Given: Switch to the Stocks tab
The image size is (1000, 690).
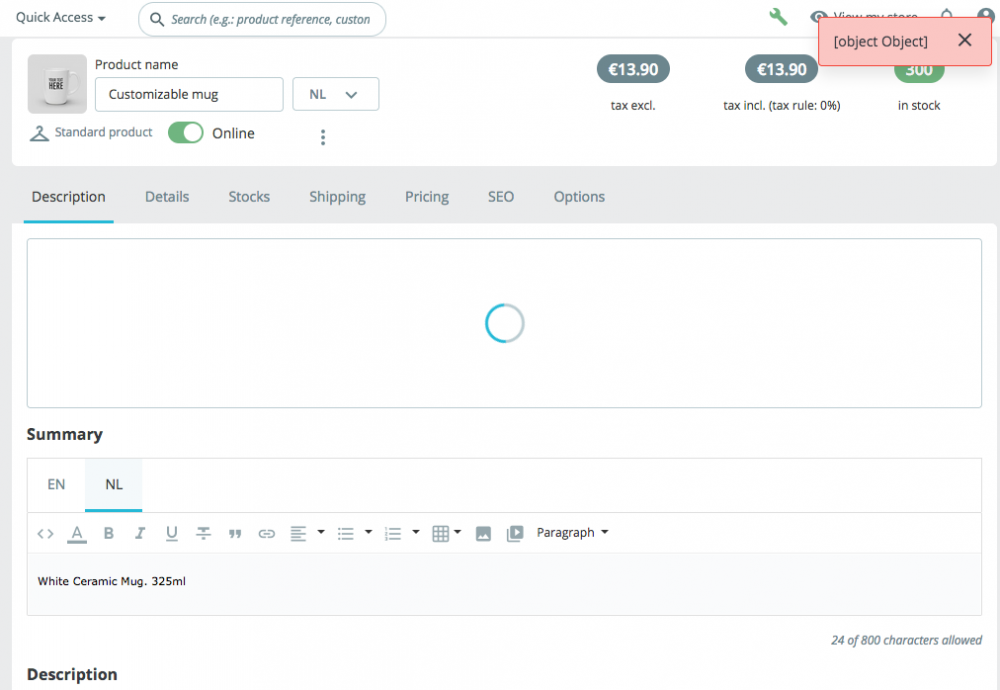Looking at the screenshot, I should coord(249,196).
